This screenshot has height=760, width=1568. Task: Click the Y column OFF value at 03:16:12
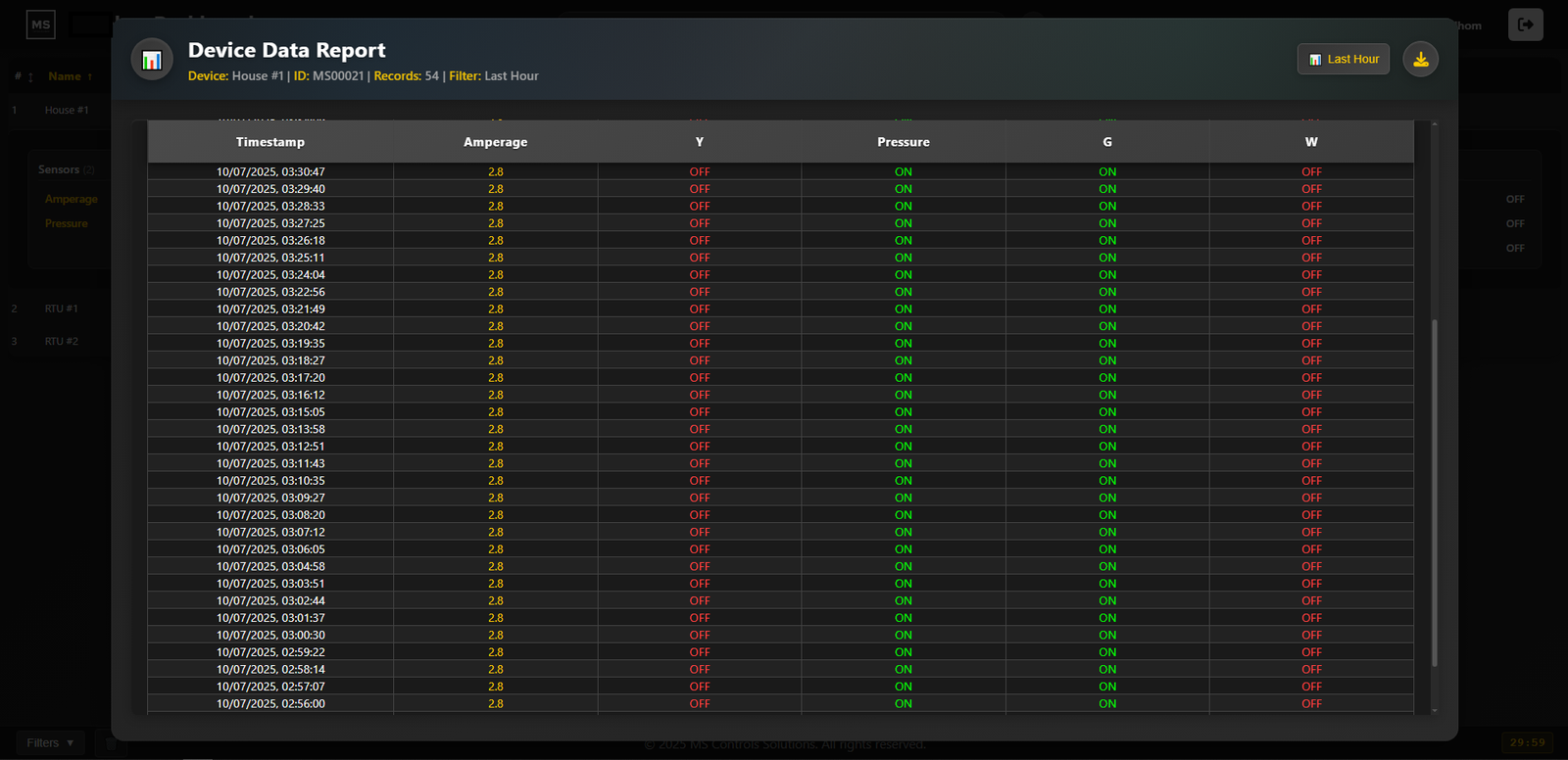700,395
